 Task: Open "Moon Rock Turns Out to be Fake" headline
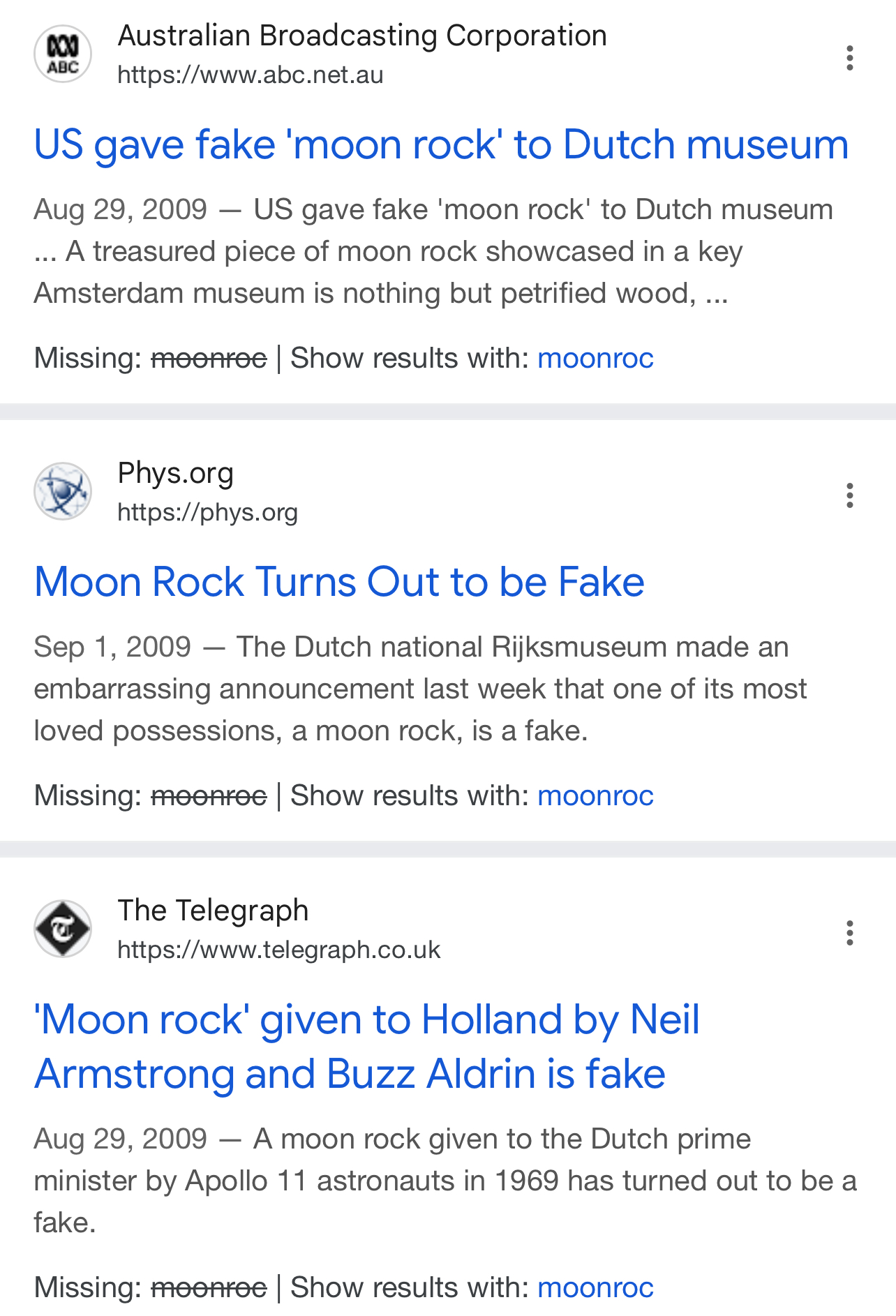339,582
